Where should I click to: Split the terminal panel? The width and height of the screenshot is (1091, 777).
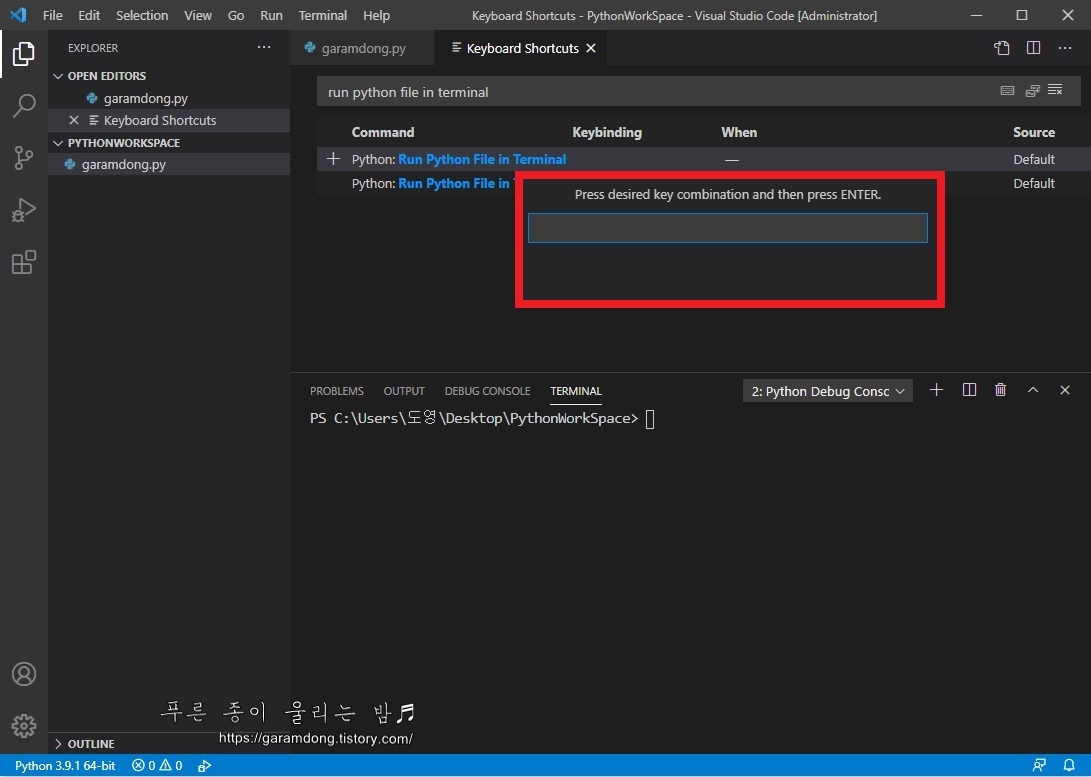(x=969, y=390)
